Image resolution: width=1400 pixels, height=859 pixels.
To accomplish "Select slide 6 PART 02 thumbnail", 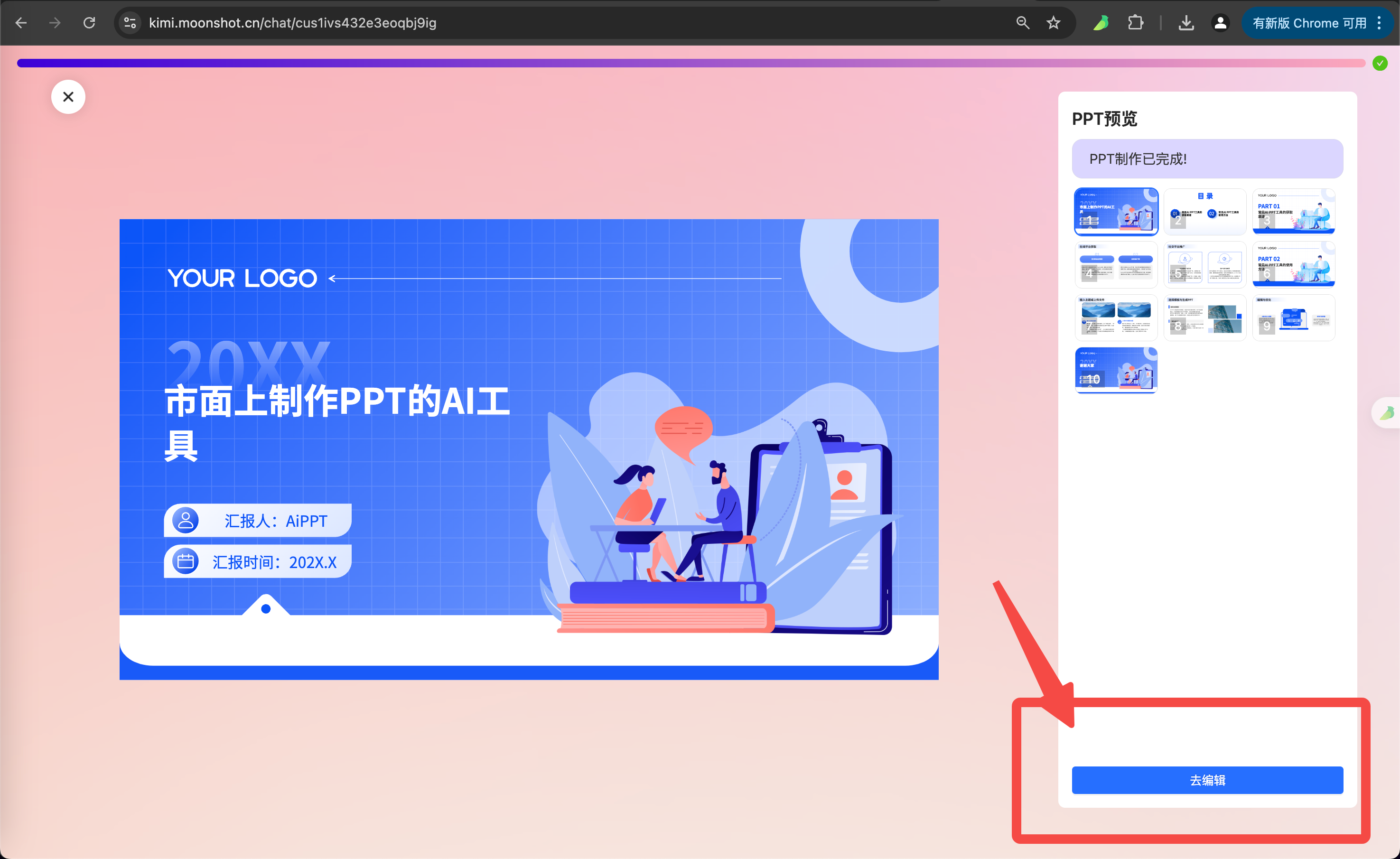I will [x=1293, y=264].
